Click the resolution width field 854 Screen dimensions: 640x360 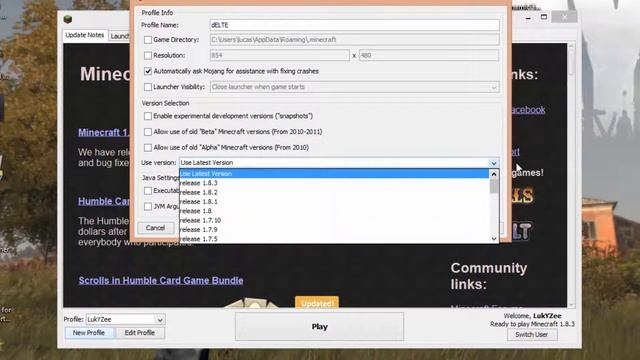(x=280, y=56)
